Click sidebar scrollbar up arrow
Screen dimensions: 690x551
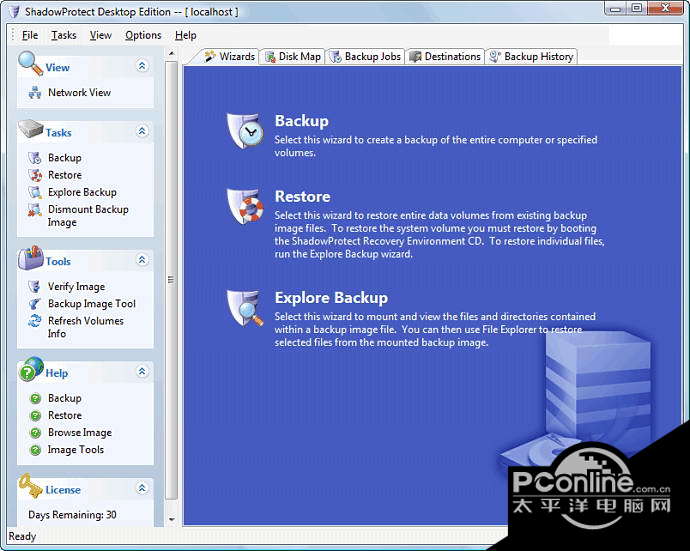(x=172, y=54)
